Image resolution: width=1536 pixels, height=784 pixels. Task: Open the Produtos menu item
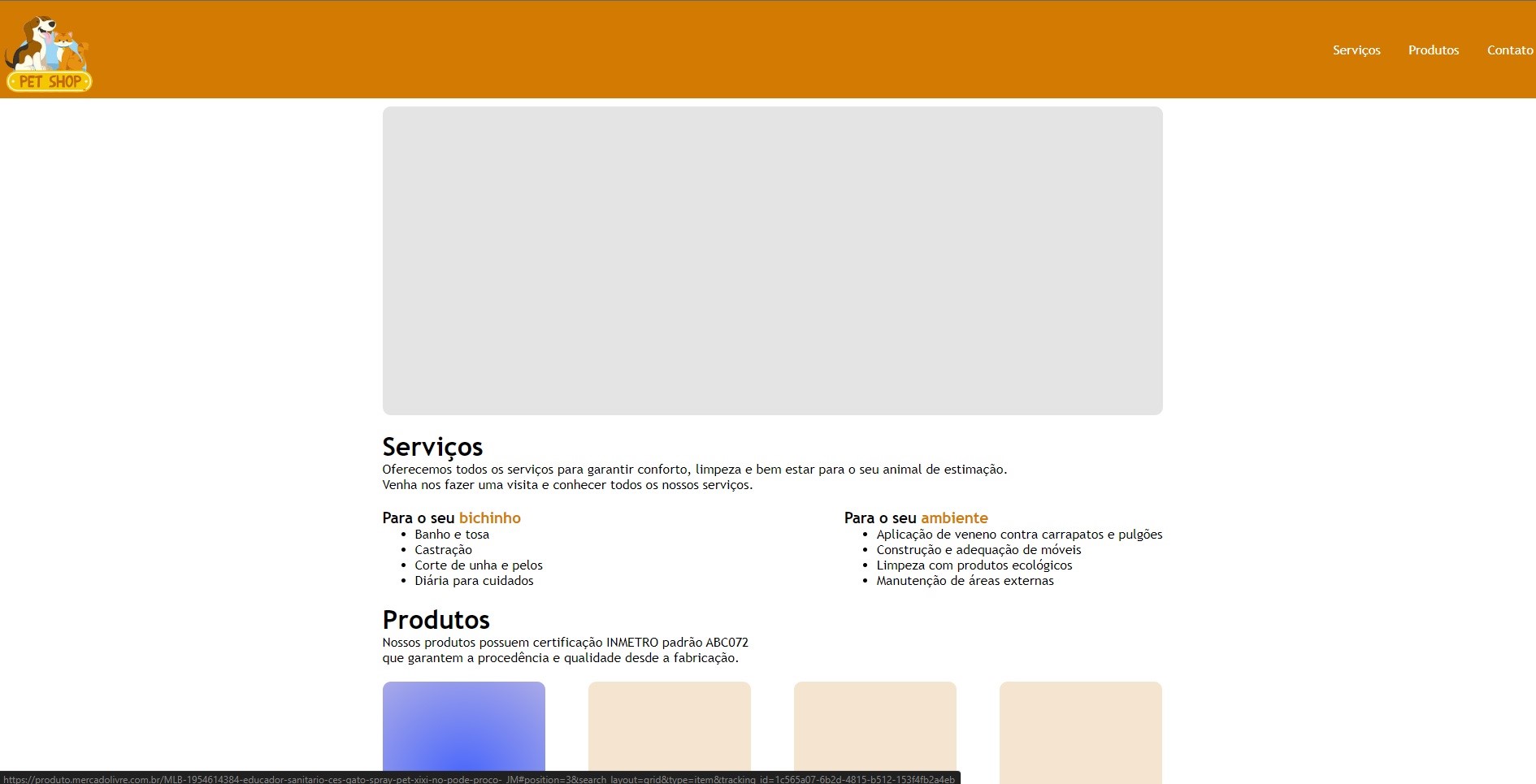click(x=1434, y=50)
